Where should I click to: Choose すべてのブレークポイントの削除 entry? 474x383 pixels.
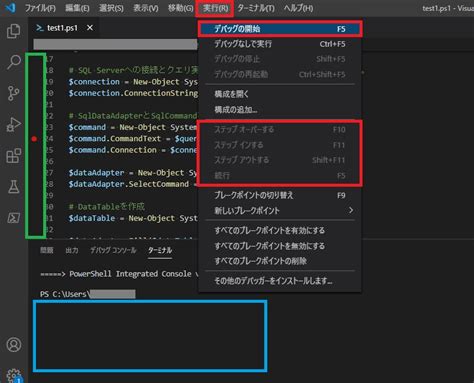click(x=280, y=261)
